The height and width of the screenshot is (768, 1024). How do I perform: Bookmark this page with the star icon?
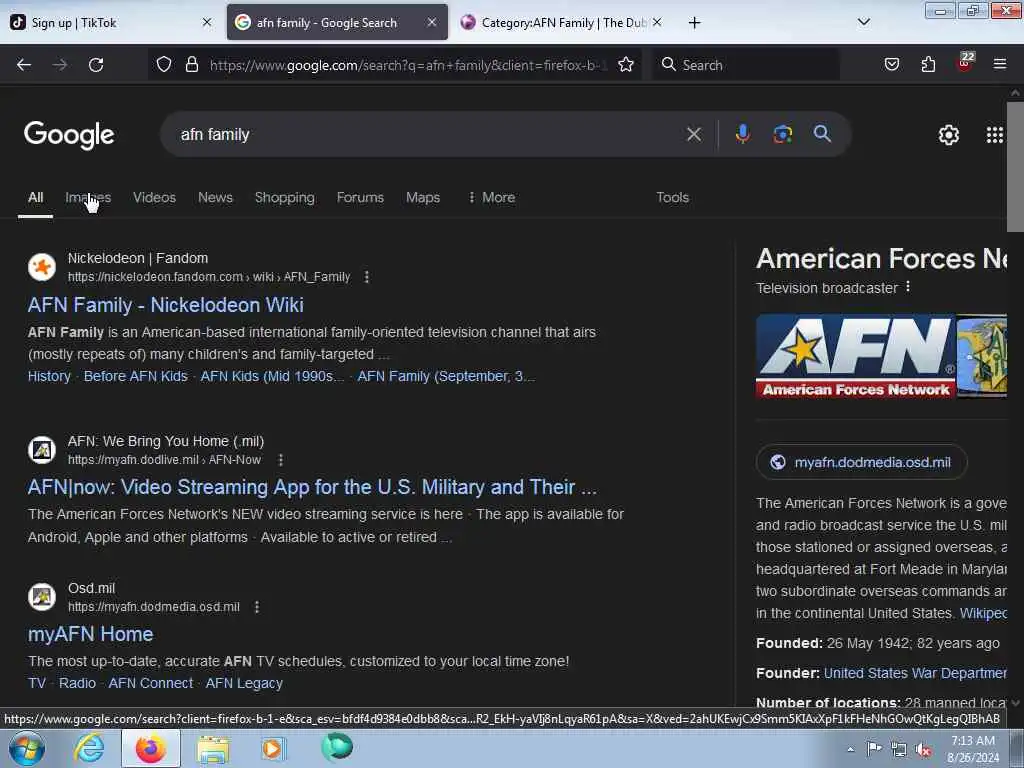coord(626,64)
